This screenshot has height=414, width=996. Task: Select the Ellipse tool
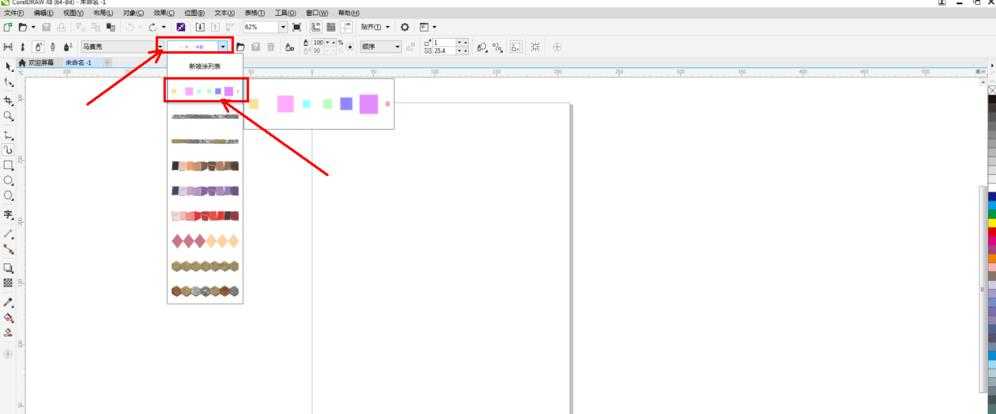[x=9, y=181]
